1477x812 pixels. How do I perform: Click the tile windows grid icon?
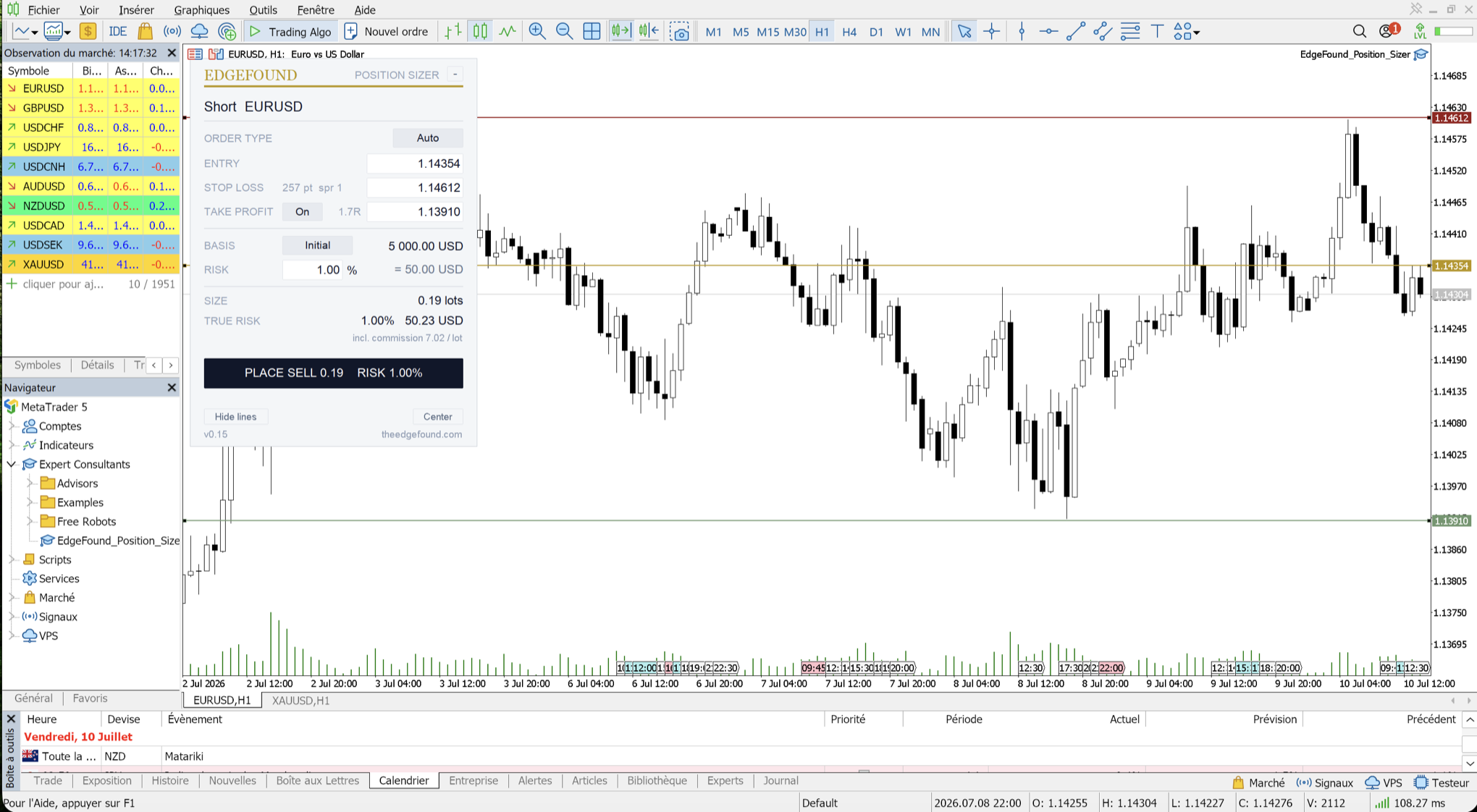(x=592, y=31)
